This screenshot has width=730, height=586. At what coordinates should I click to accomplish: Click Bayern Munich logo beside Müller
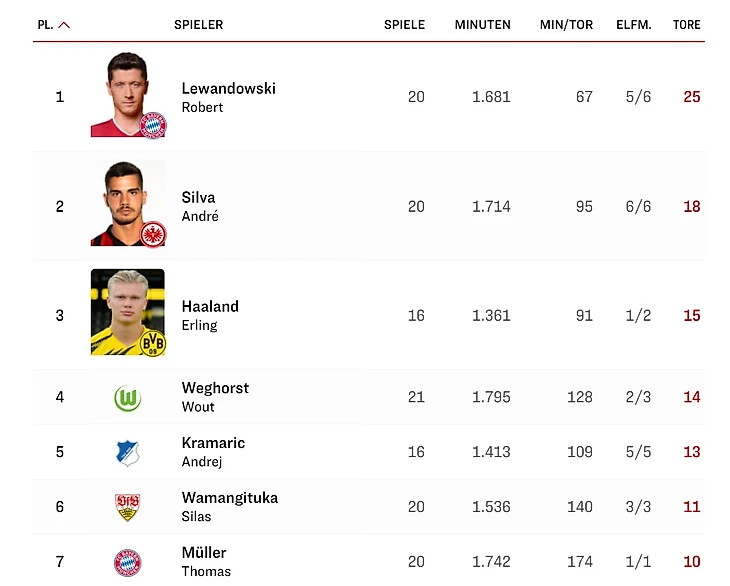[x=127, y=562]
